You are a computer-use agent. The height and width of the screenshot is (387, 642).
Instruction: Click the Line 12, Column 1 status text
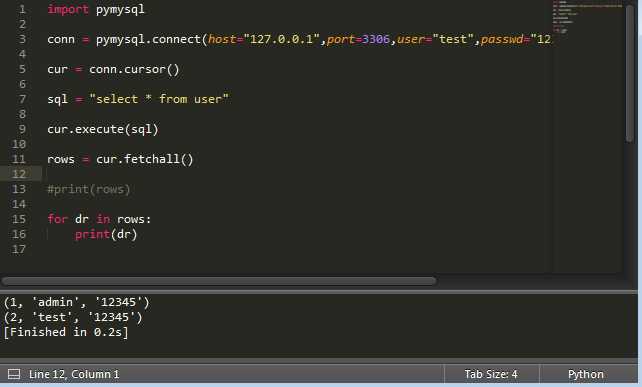(x=74, y=374)
